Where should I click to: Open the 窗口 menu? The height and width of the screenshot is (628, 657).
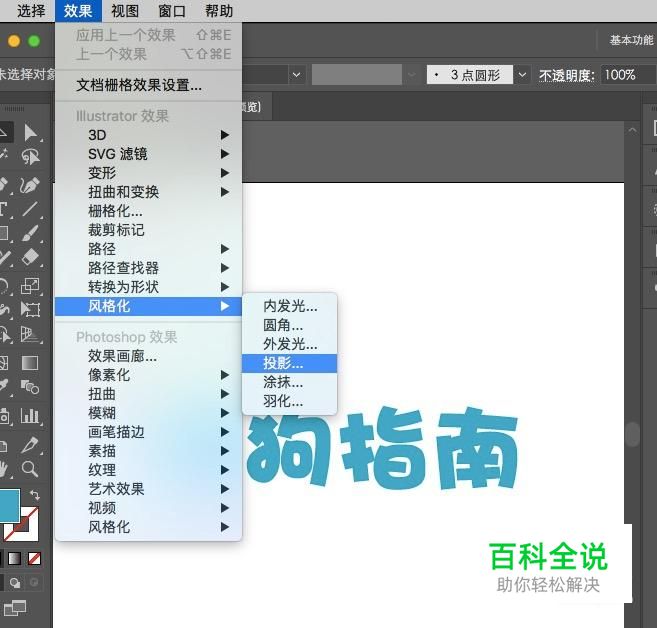[172, 10]
